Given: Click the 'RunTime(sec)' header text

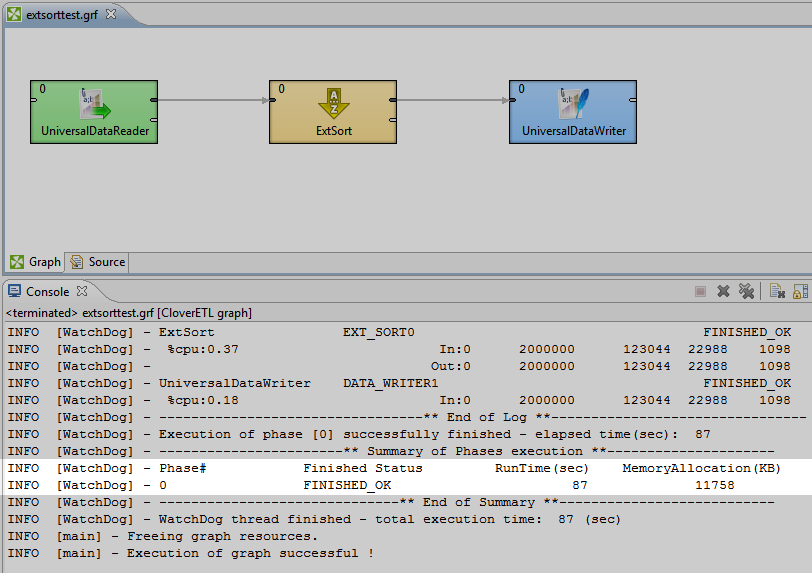Looking at the screenshot, I should tap(542, 468).
